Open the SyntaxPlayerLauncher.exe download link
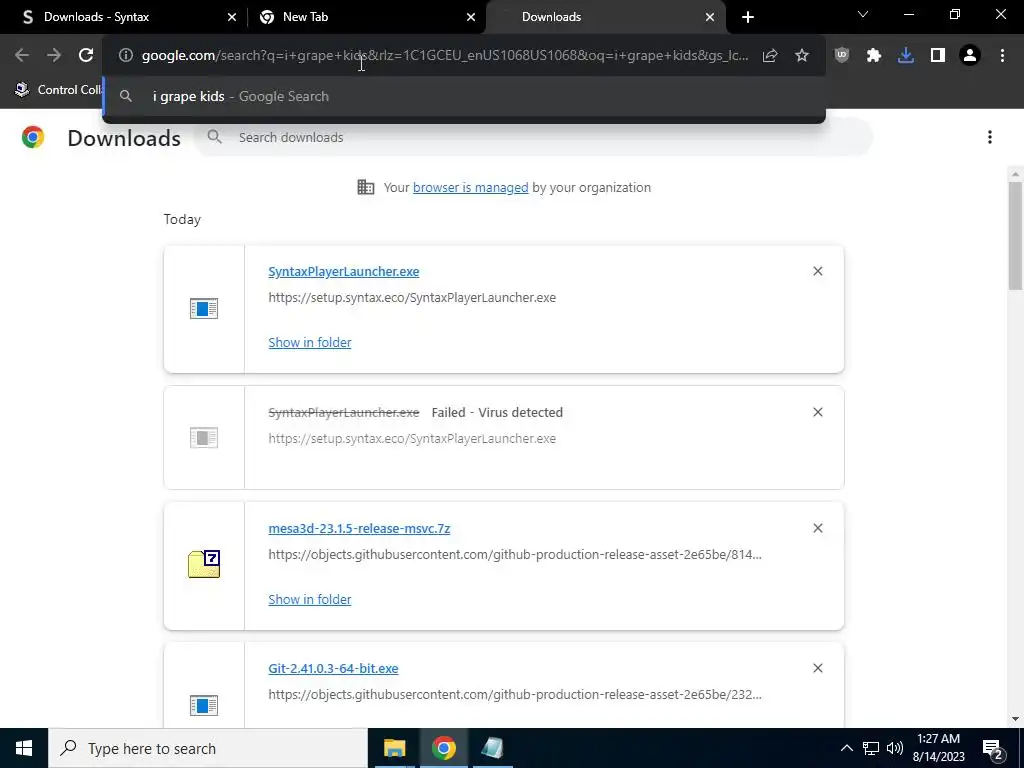This screenshot has height=768, width=1024. [344, 272]
